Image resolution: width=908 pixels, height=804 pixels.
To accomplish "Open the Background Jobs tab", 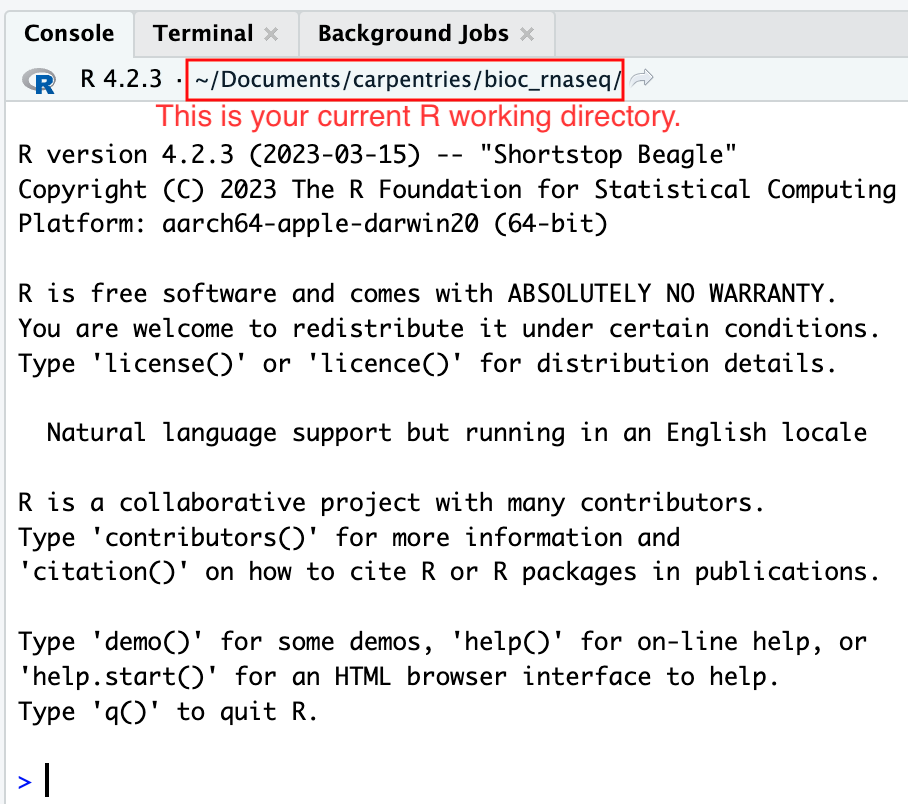I will [x=412, y=33].
